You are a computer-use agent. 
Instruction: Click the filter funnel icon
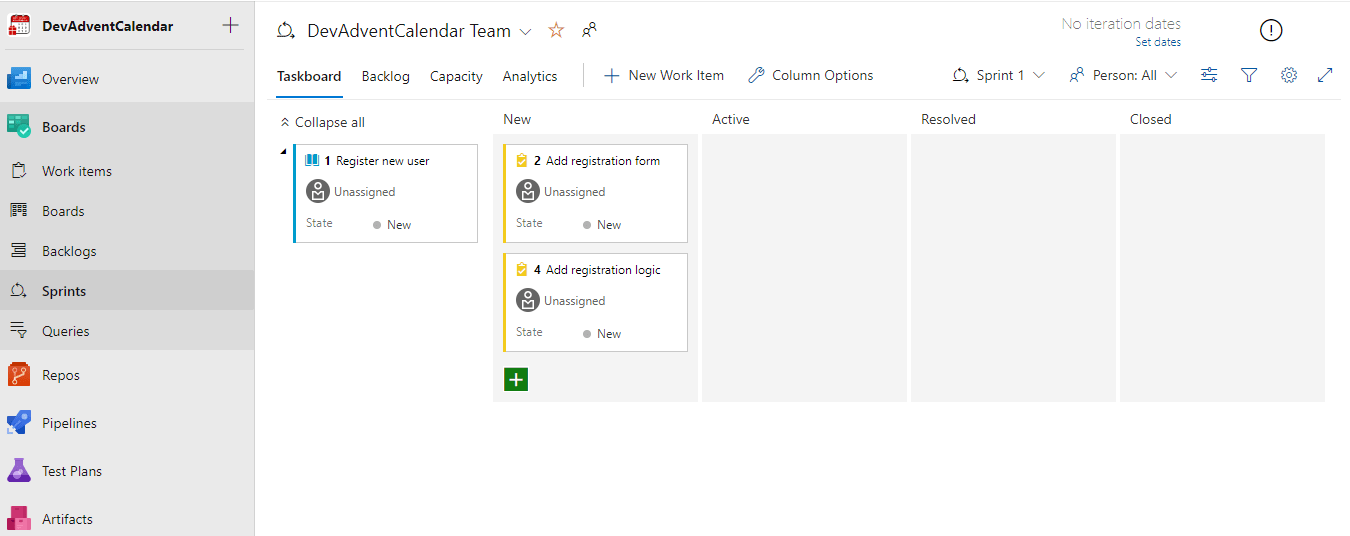click(x=1249, y=75)
